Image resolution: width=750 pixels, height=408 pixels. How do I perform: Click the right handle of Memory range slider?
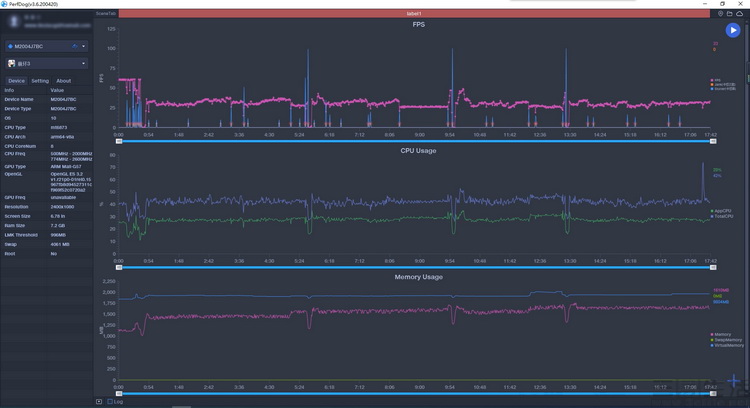pyautogui.click(x=713, y=394)
